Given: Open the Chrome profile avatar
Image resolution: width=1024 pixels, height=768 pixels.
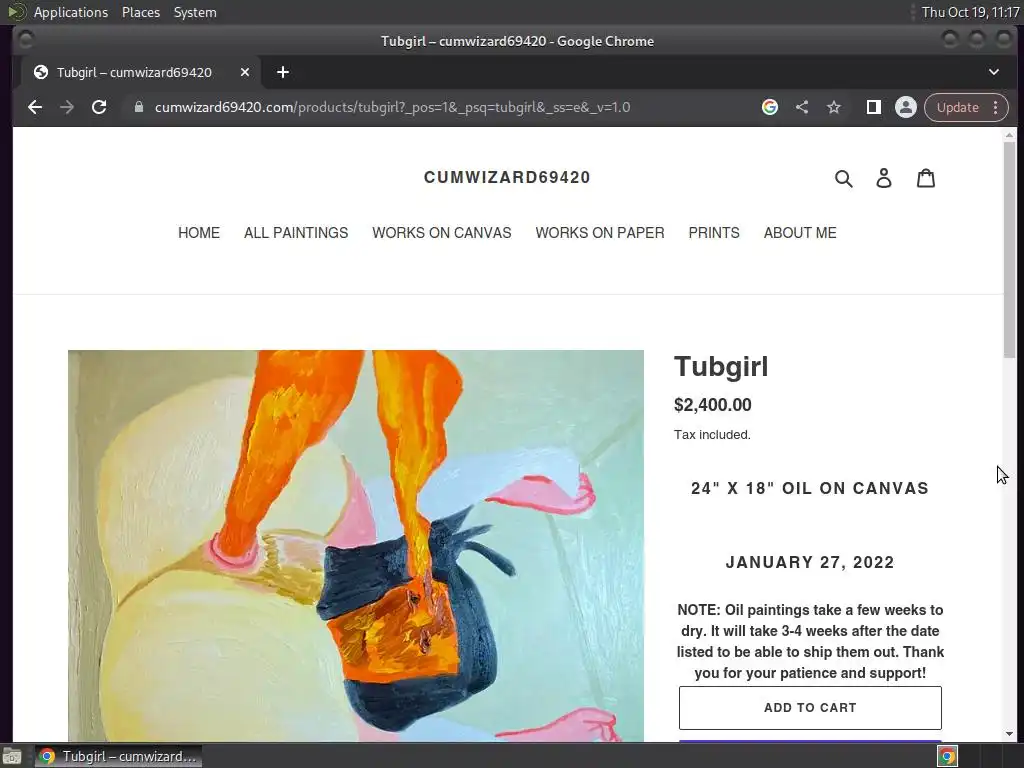Looking at the screenshot, I should point(906,107).
